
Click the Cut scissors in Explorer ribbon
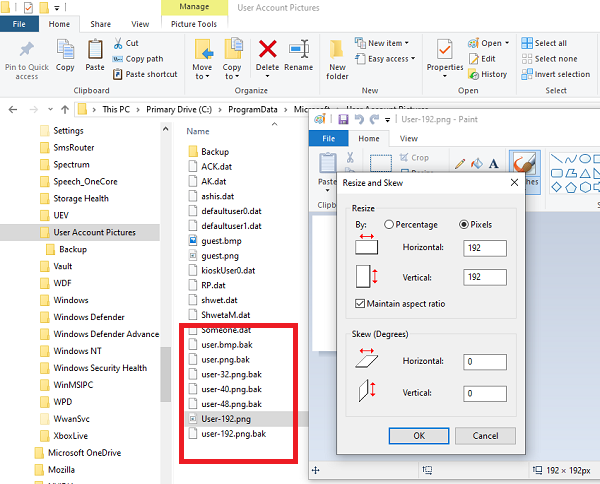(118, 43)
